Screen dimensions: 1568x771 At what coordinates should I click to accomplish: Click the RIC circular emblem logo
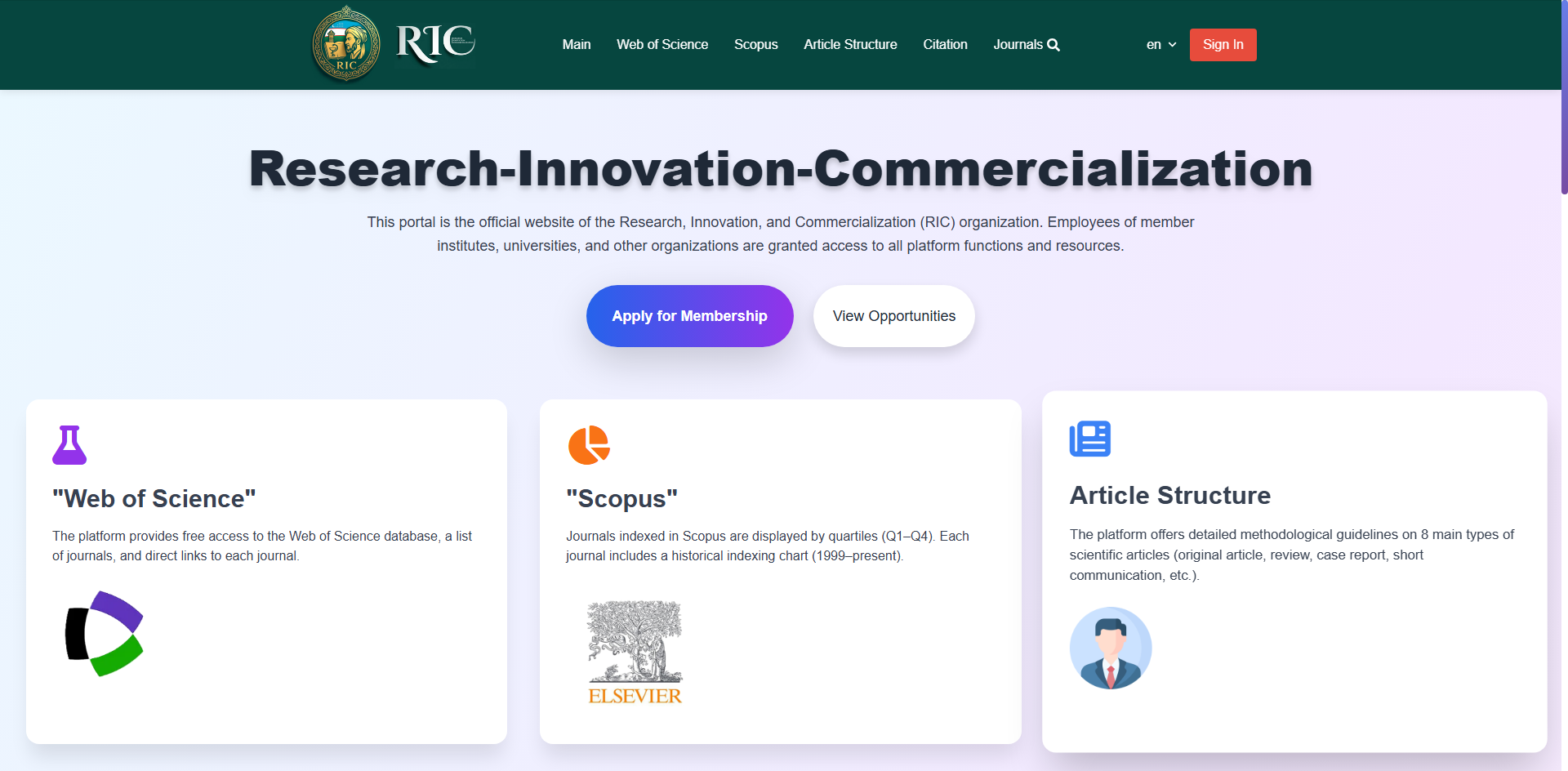(346, 44)
